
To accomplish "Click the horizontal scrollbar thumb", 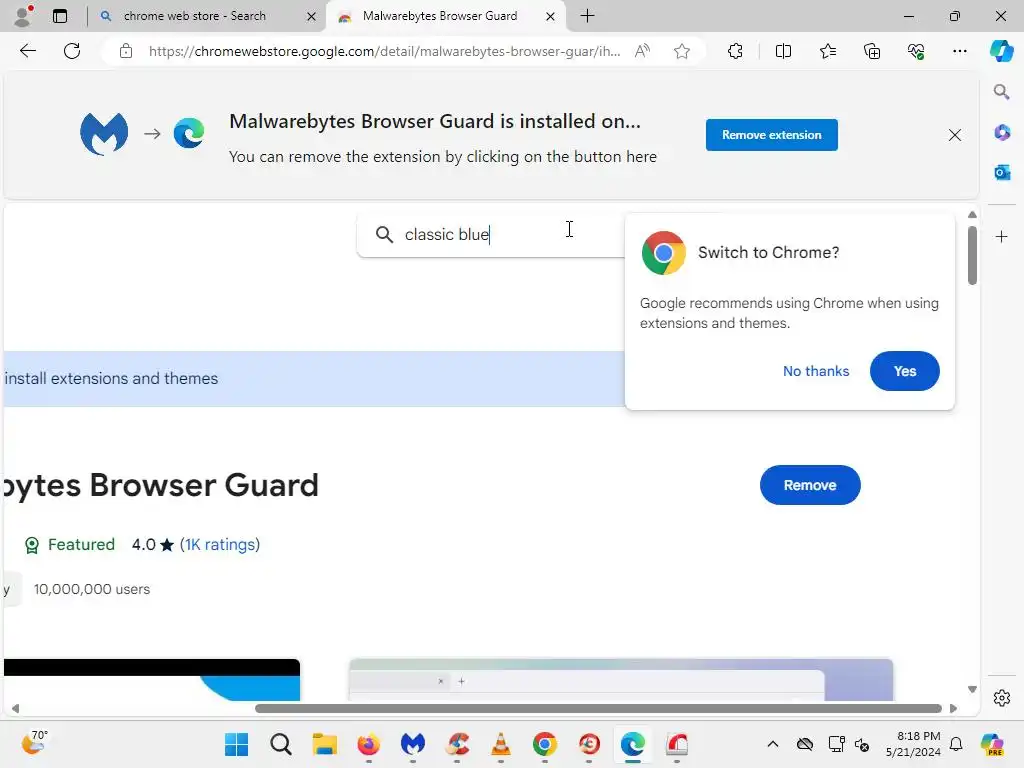I will 598,709.
